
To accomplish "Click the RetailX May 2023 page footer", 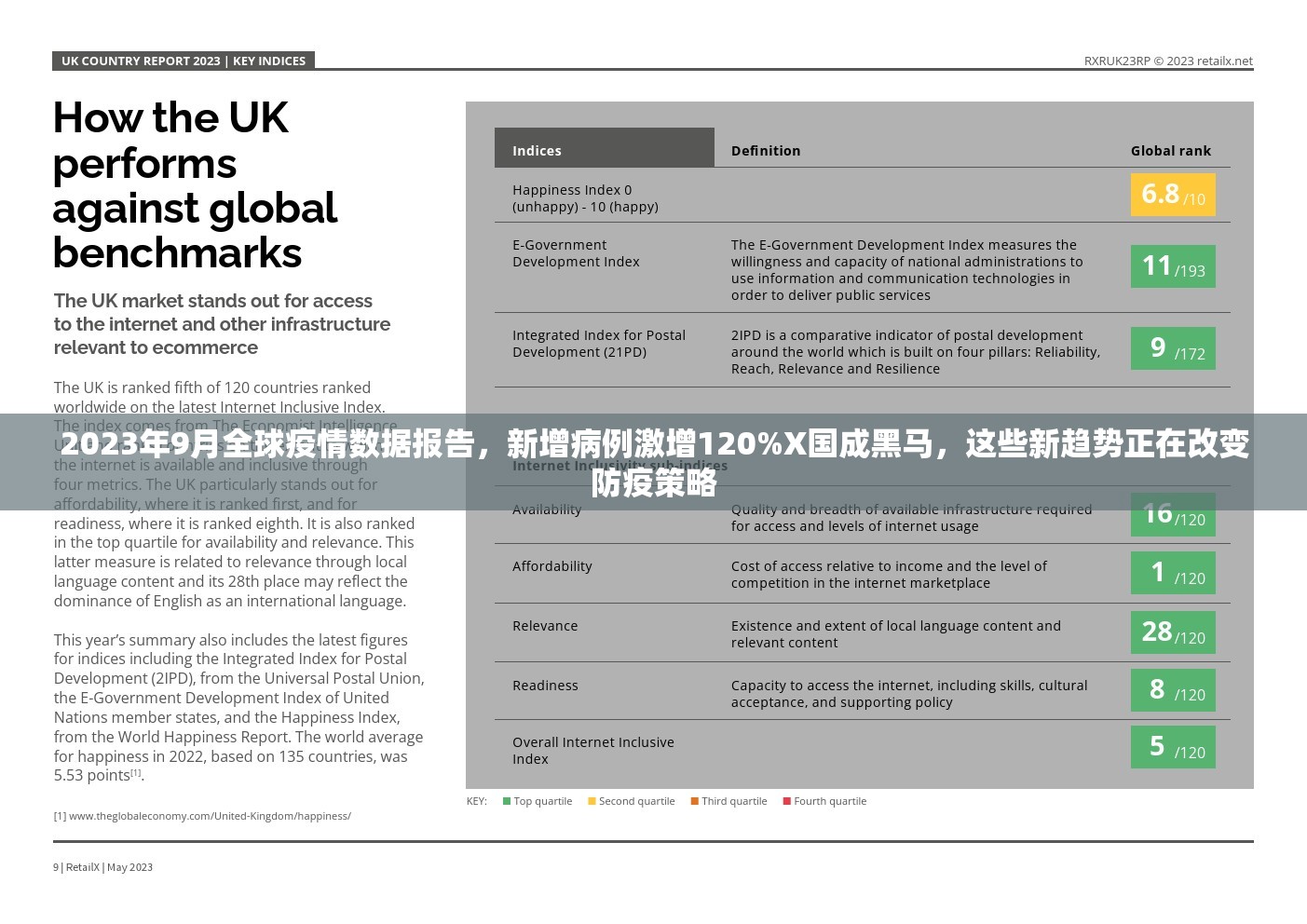I will [x=102, y=867].
